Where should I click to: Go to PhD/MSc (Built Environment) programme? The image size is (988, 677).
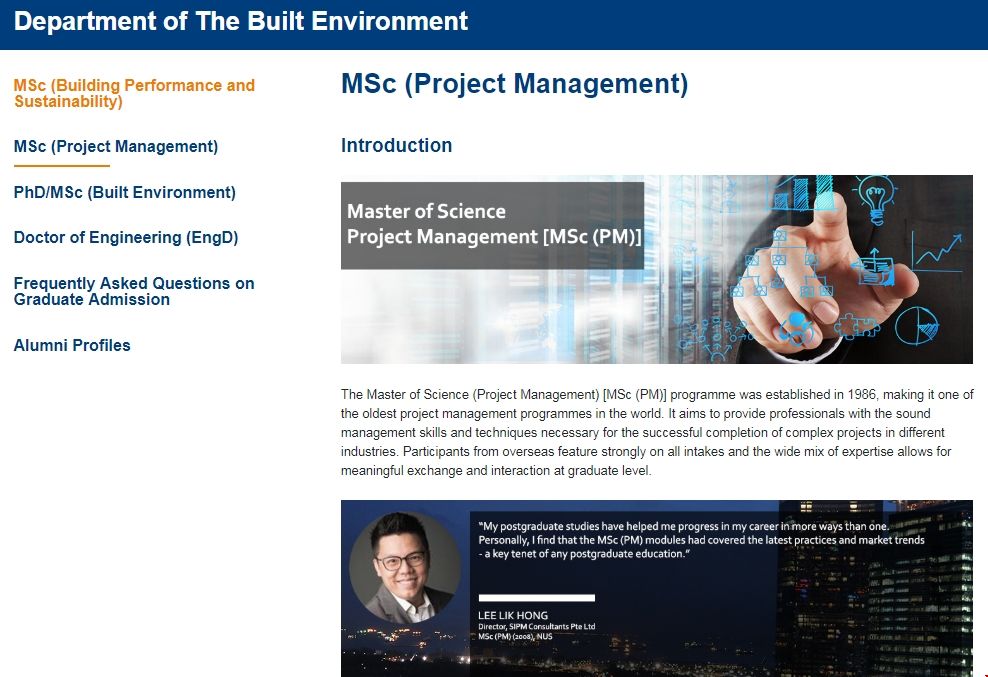124,193
